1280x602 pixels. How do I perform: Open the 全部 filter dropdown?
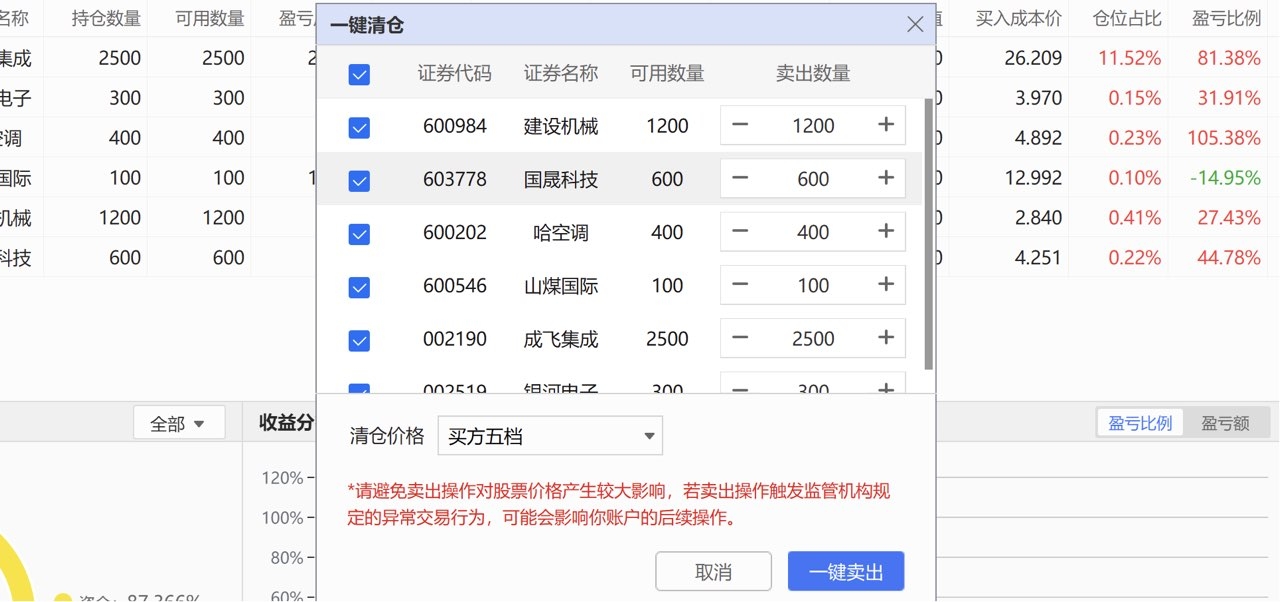(x=179, y=423)
